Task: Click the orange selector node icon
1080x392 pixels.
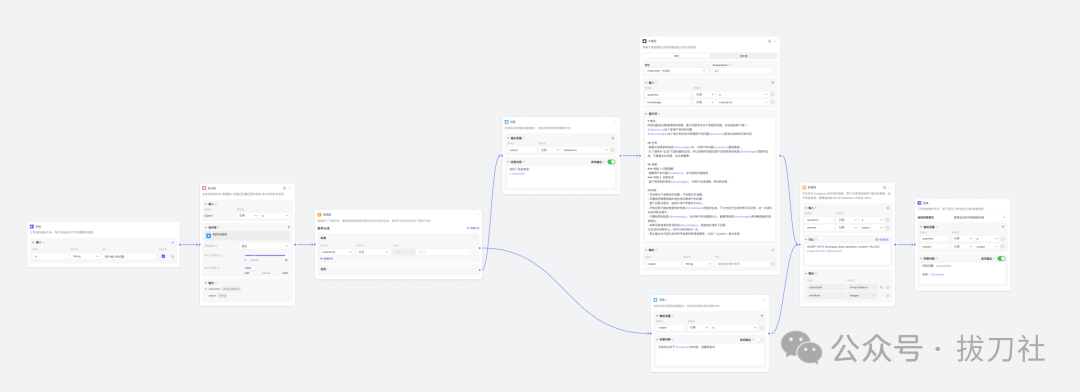Action: [319, 215]
